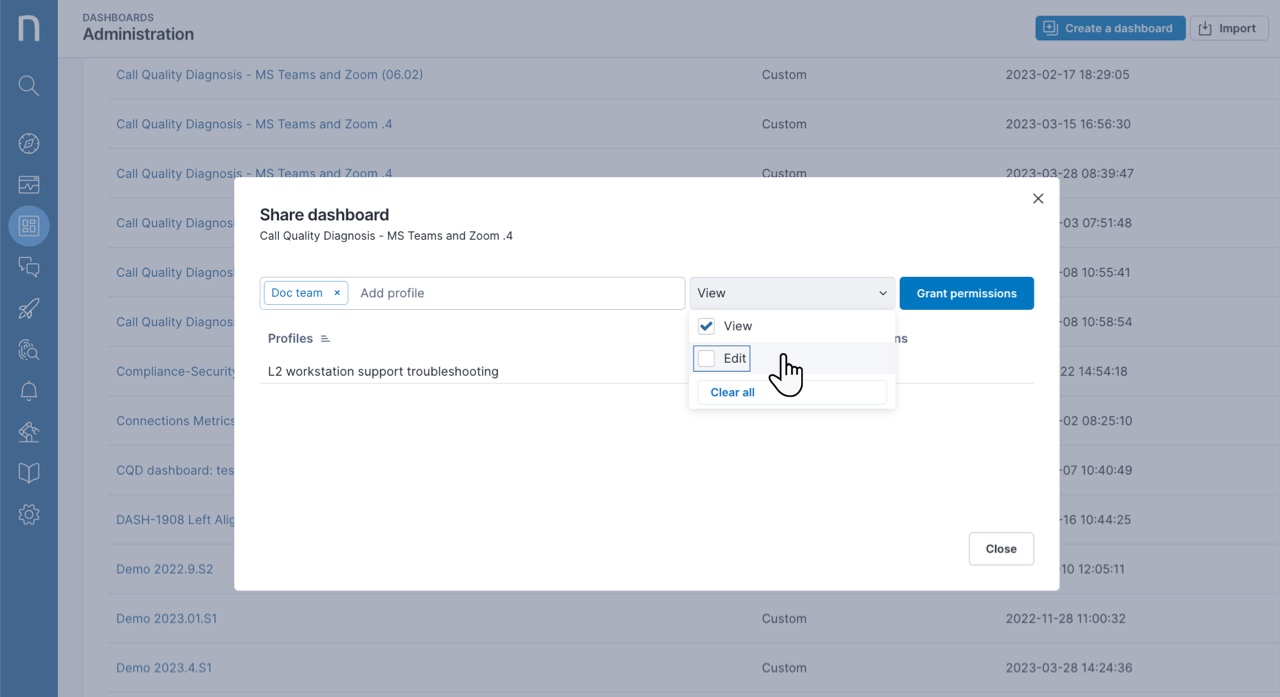
Task: Click Clear all in the permissions dropdown
Action: point(731,392)
